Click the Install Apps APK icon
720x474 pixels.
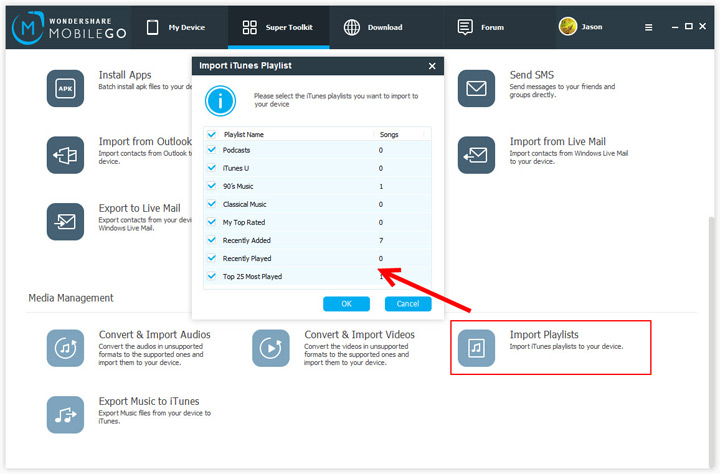point(65,88)
